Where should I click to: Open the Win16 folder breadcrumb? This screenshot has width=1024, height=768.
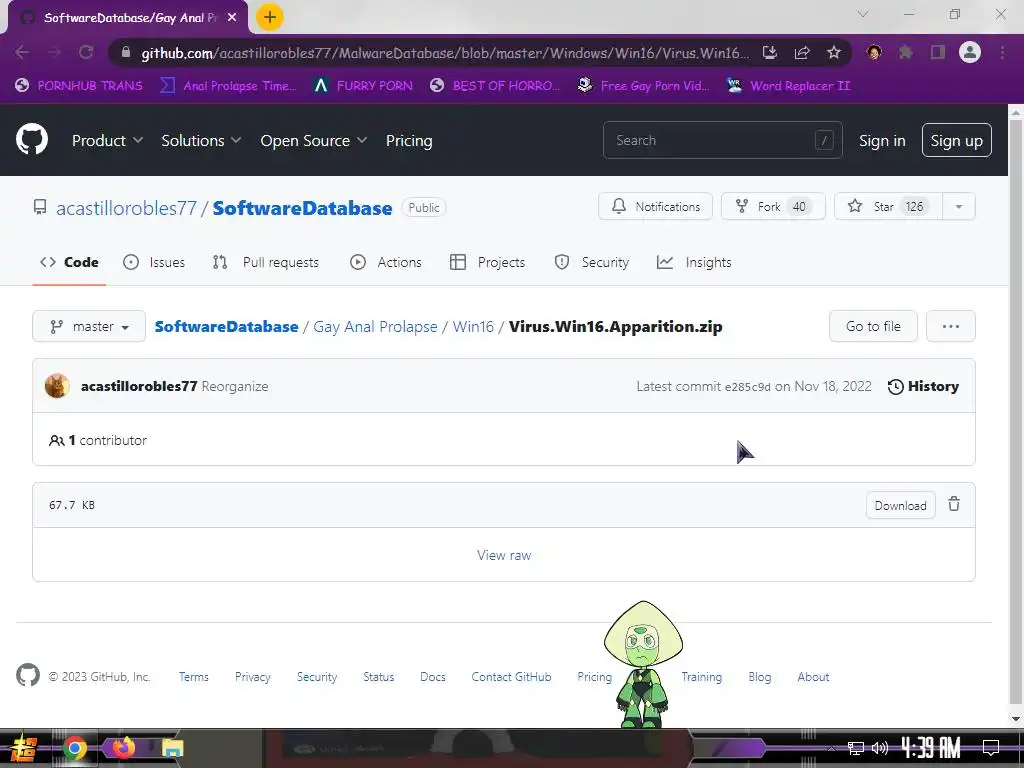(x=473, y=326)
